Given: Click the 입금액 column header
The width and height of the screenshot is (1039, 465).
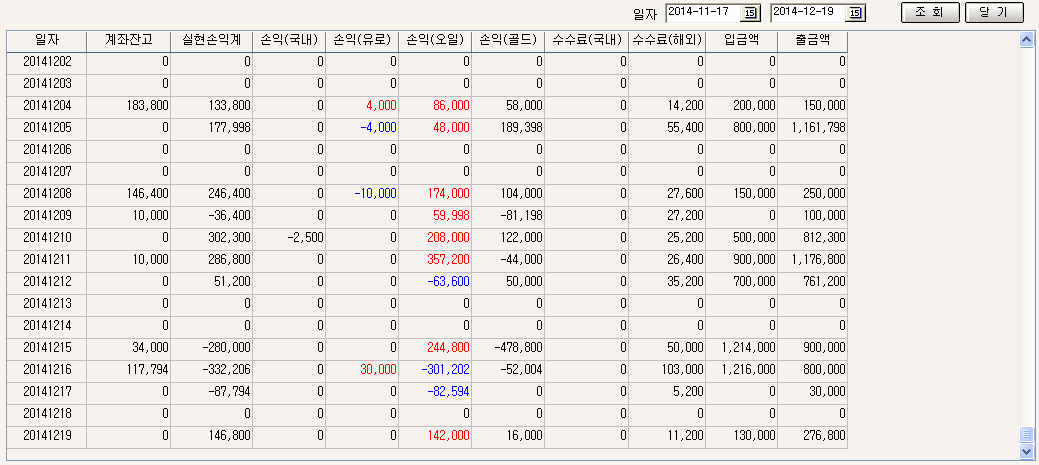Looking at the screenshot, I should 742,41.
